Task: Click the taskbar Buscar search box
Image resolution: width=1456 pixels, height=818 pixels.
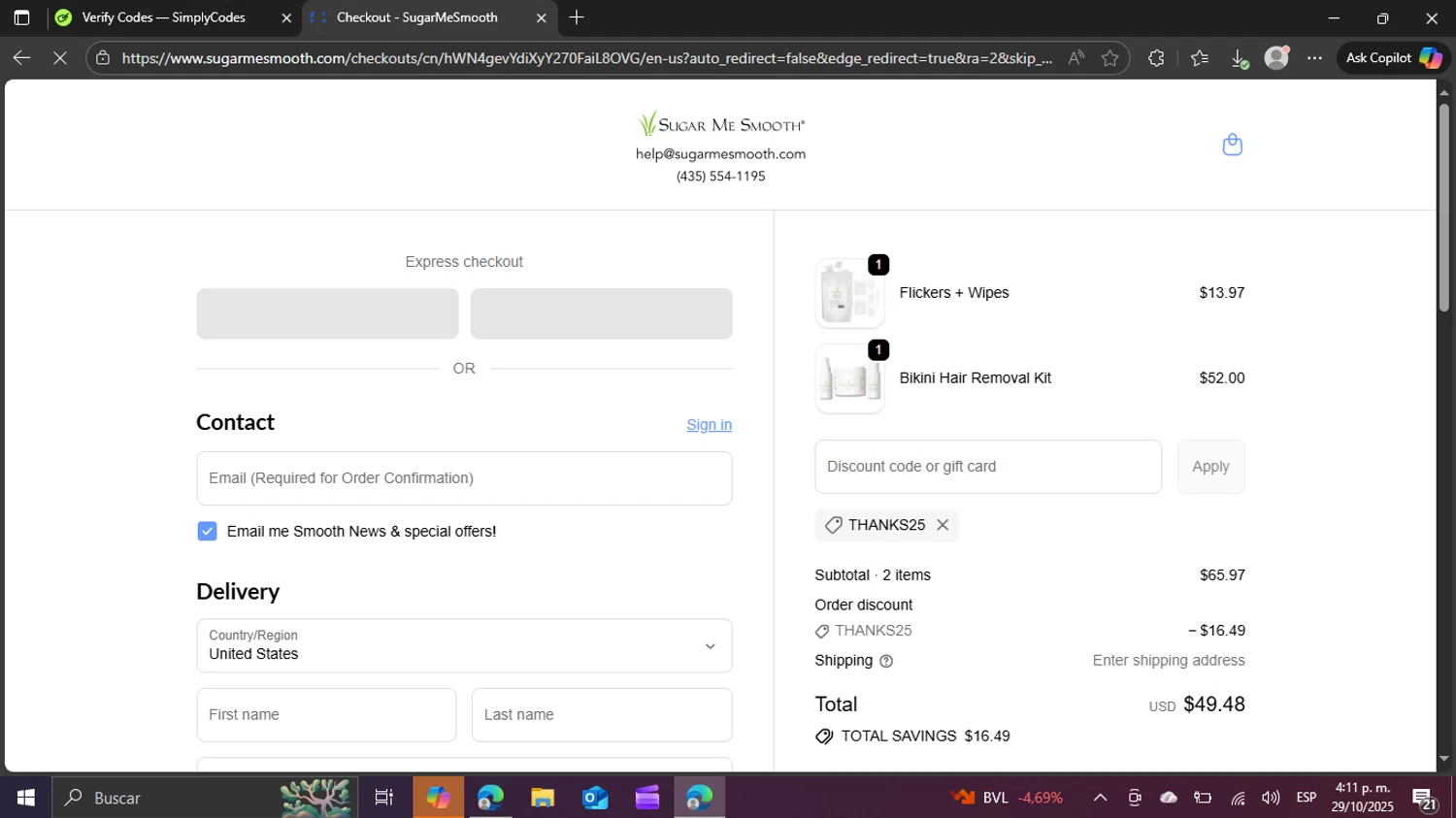Action: pyautogui.click(x=205, y=798)
